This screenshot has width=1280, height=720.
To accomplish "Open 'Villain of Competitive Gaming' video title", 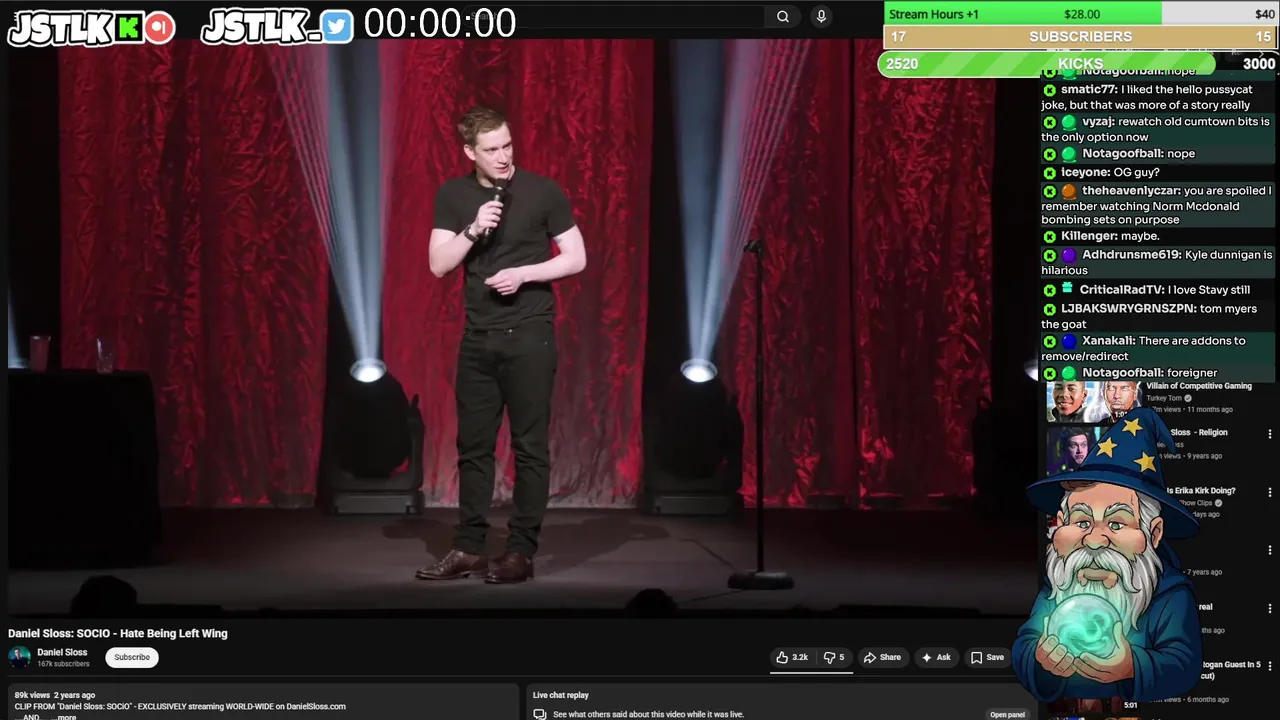I will click(x=1199, y=386).
